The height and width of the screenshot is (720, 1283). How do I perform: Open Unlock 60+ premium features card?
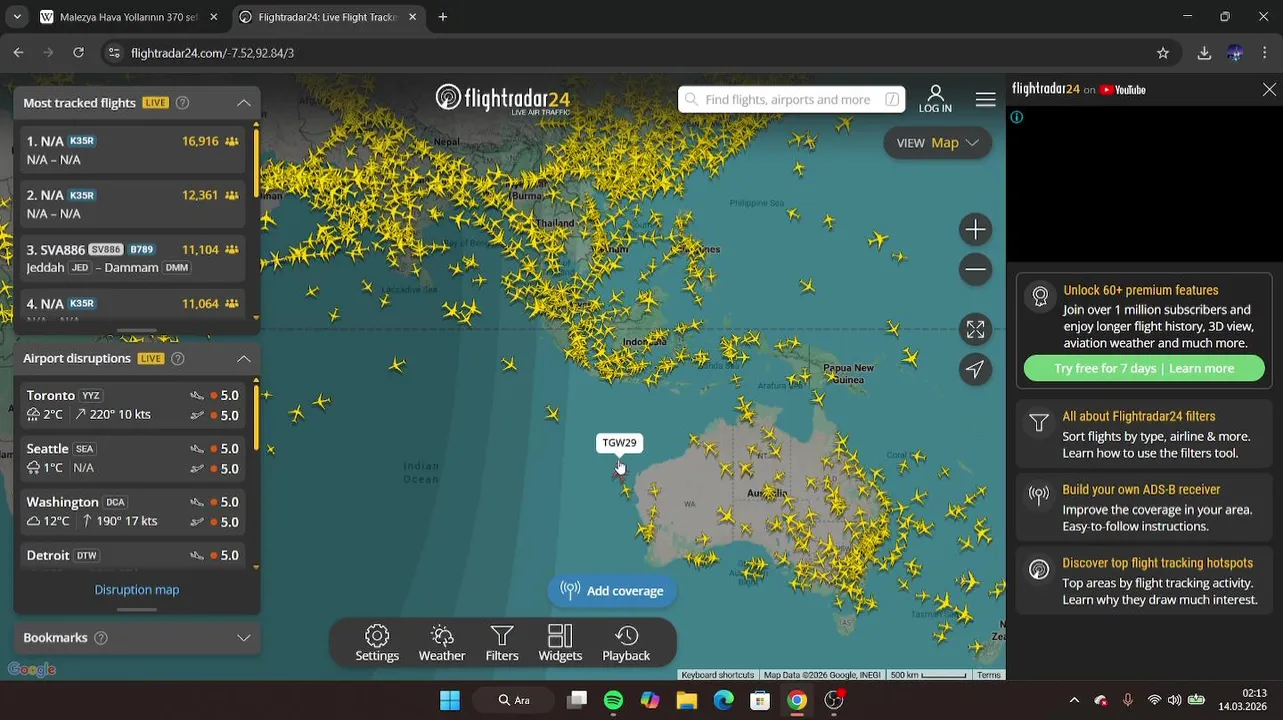(x=1144, y=331)
